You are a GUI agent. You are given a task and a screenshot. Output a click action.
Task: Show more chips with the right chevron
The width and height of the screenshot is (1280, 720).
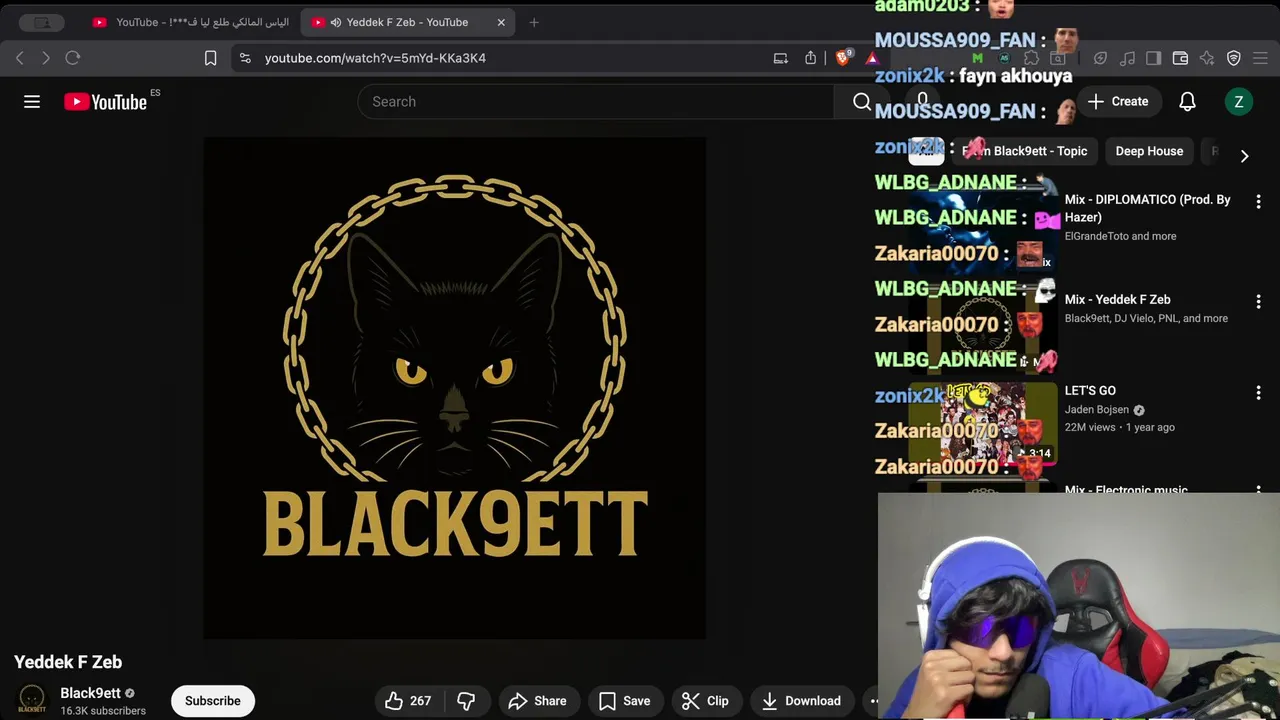click(1244, 156)
